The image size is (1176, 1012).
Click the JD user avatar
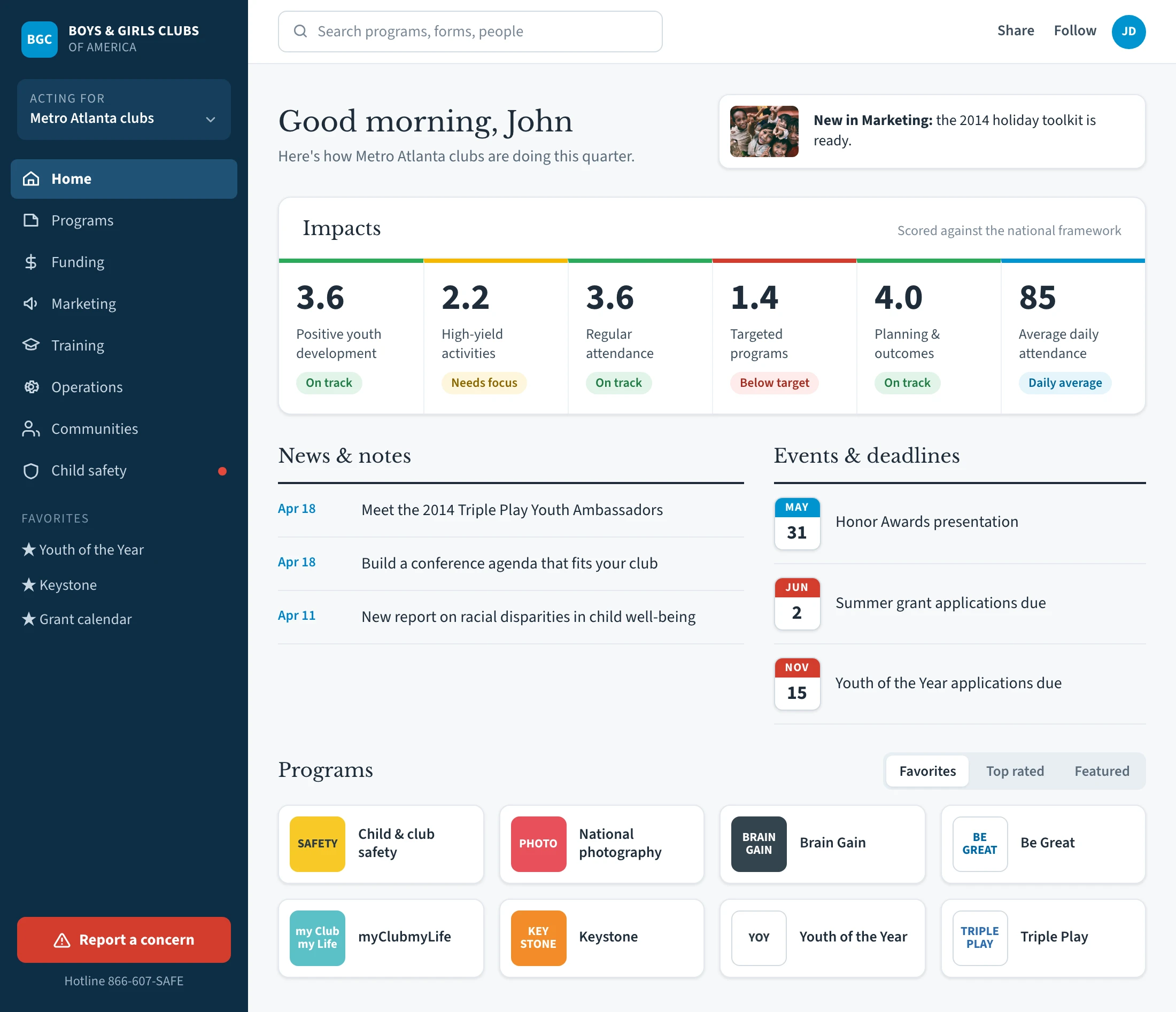coord(1128,31)
